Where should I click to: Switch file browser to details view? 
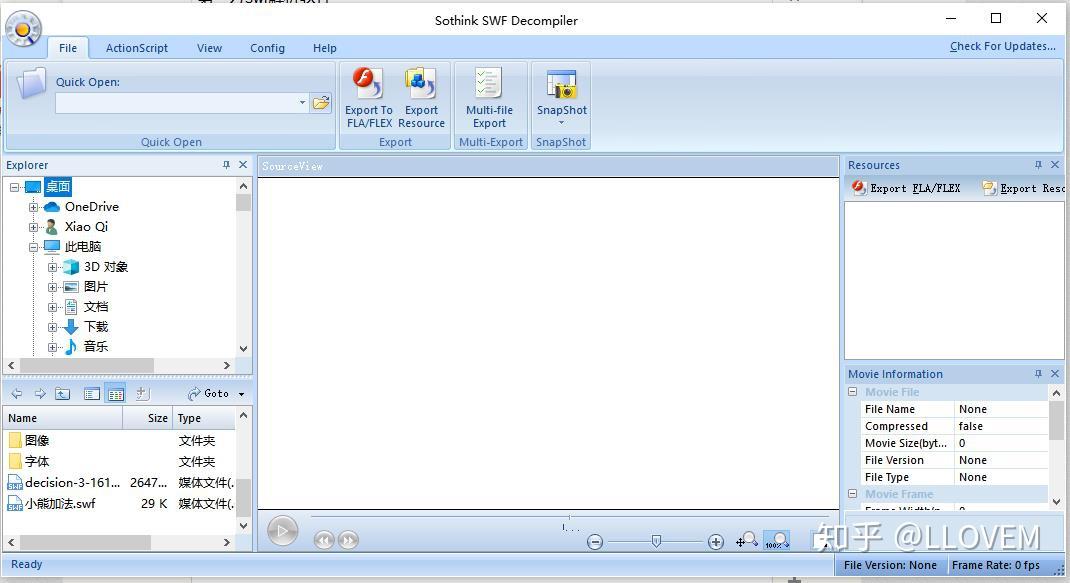tap(115, 394)
